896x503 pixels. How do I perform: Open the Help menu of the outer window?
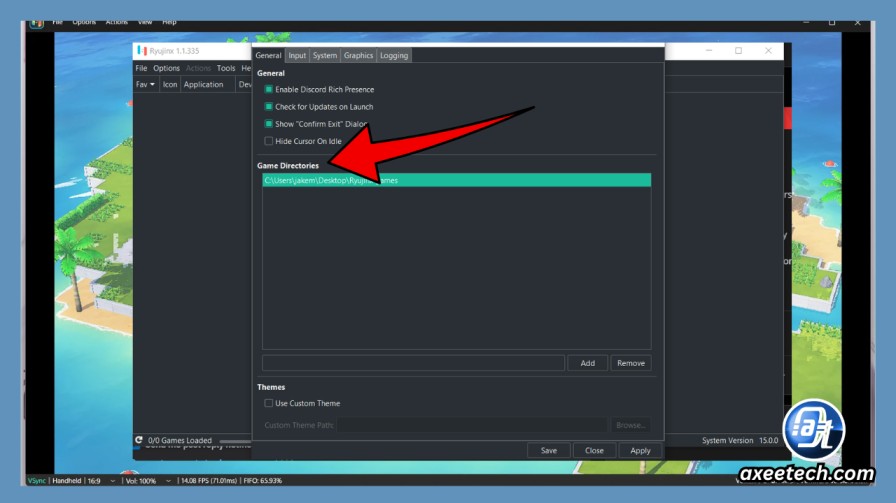point(169,23)
